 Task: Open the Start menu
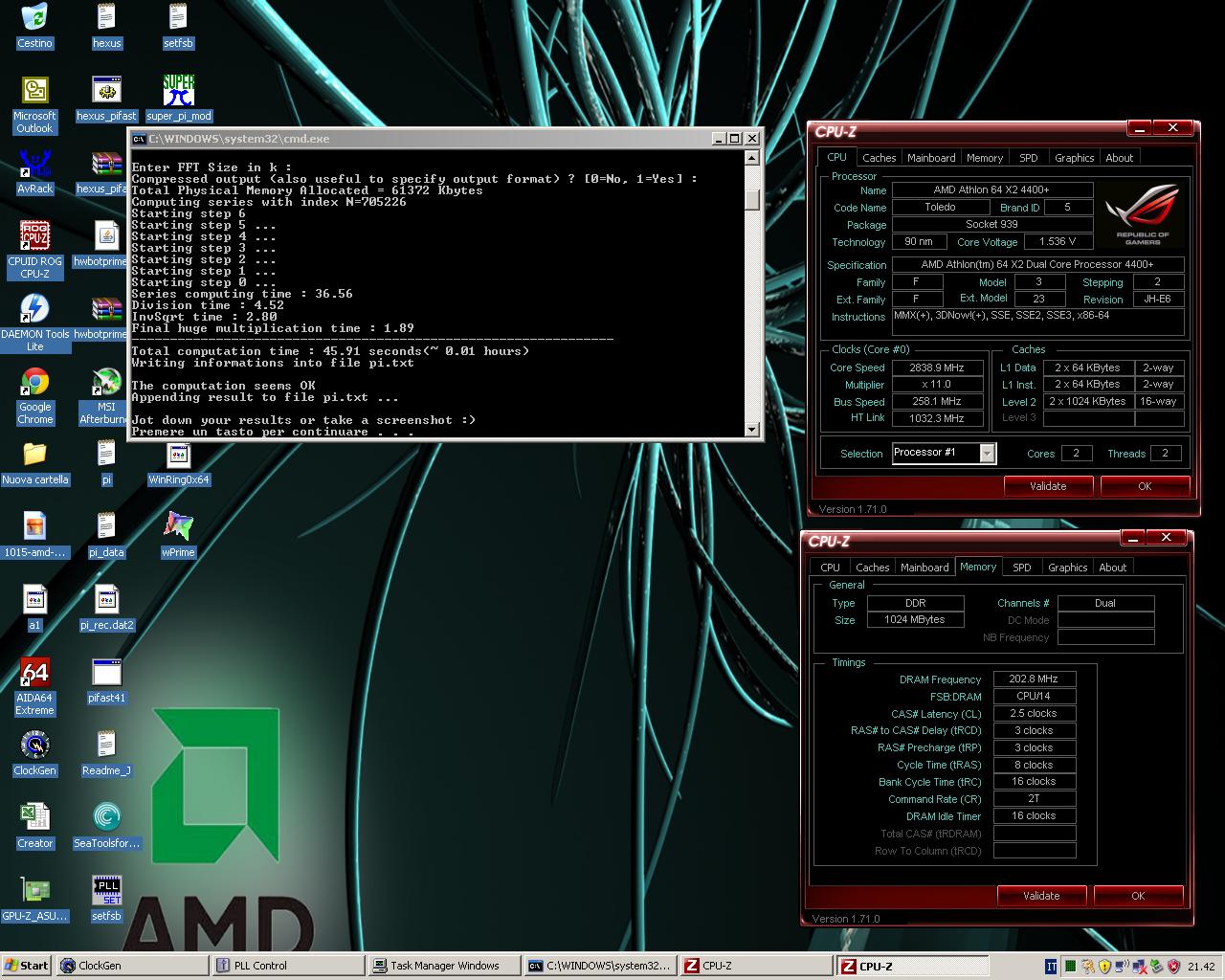[x=26, y=966]
